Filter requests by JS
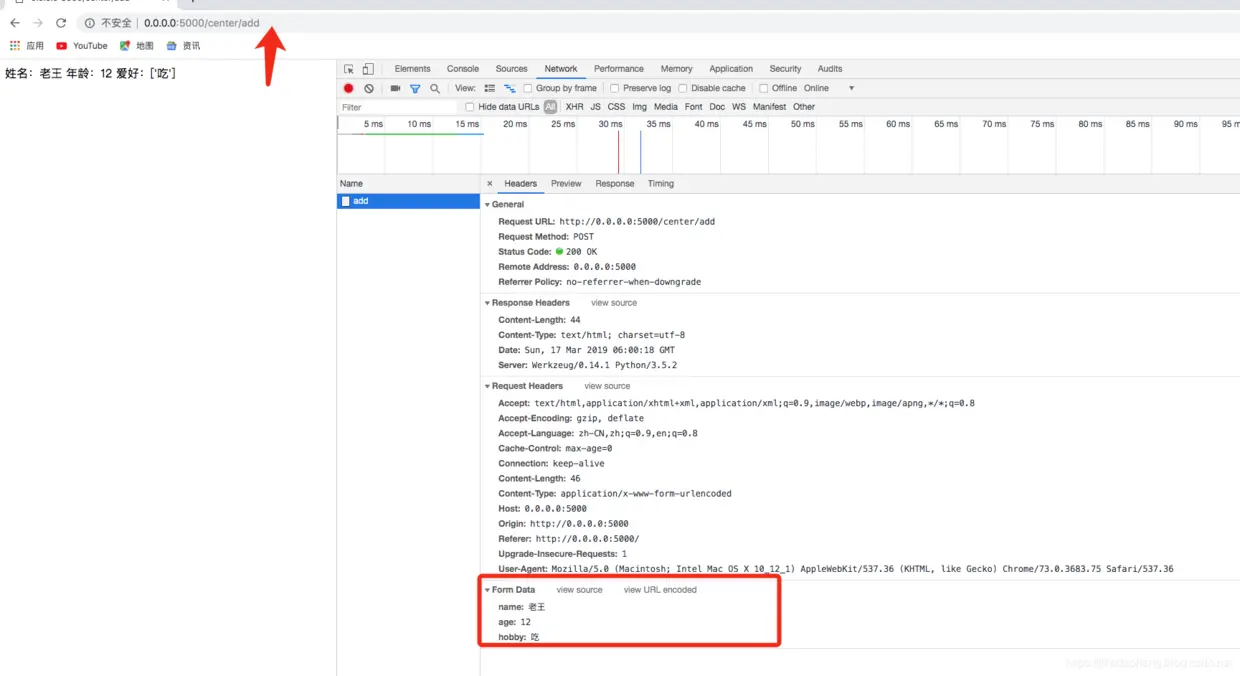 tap(596, 107)
